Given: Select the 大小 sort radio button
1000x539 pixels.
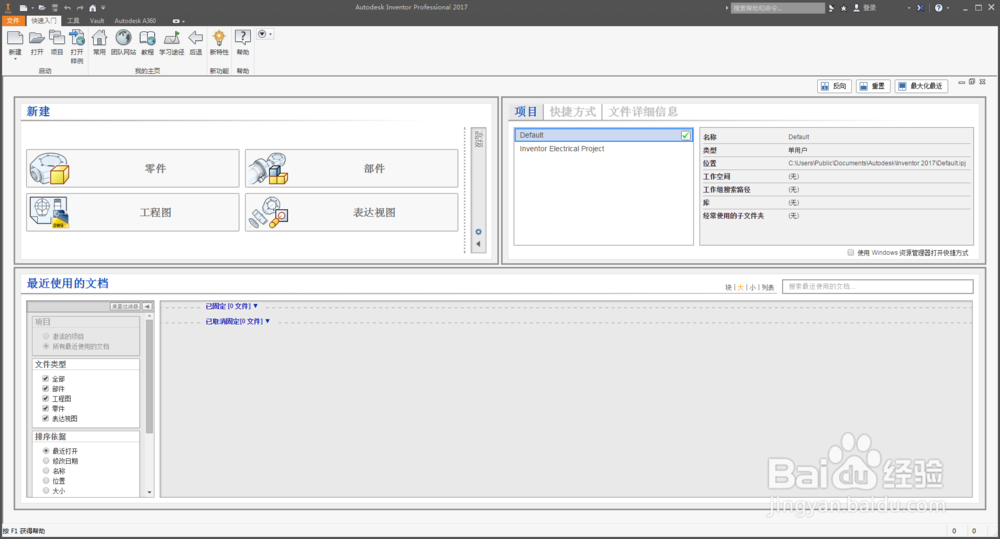Looking at the screenshot, I should (46, 491).
